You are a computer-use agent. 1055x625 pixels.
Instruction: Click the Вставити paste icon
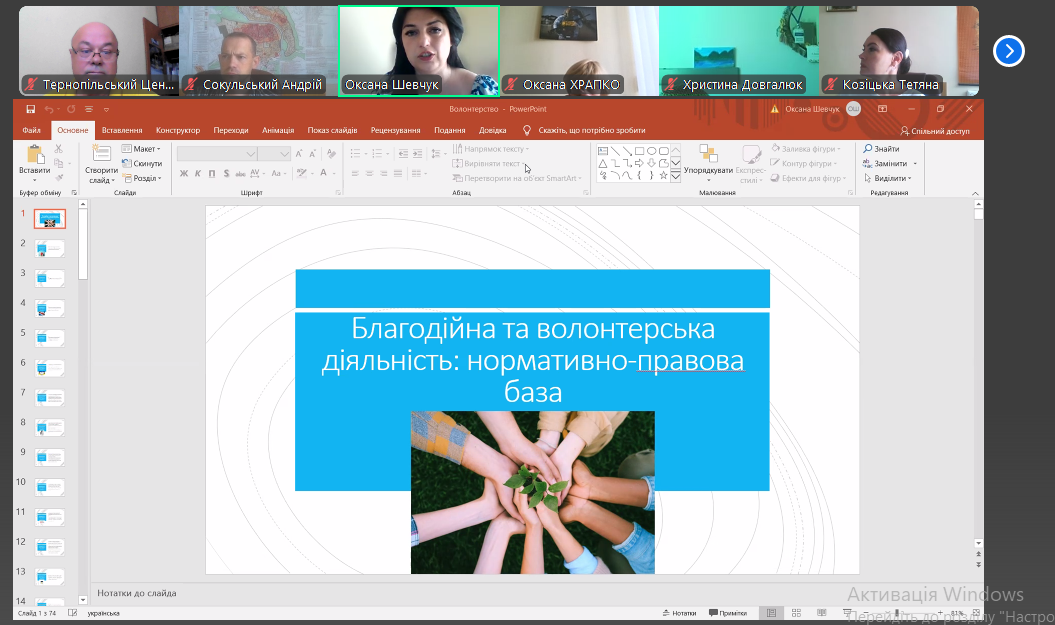click(35, 155)
